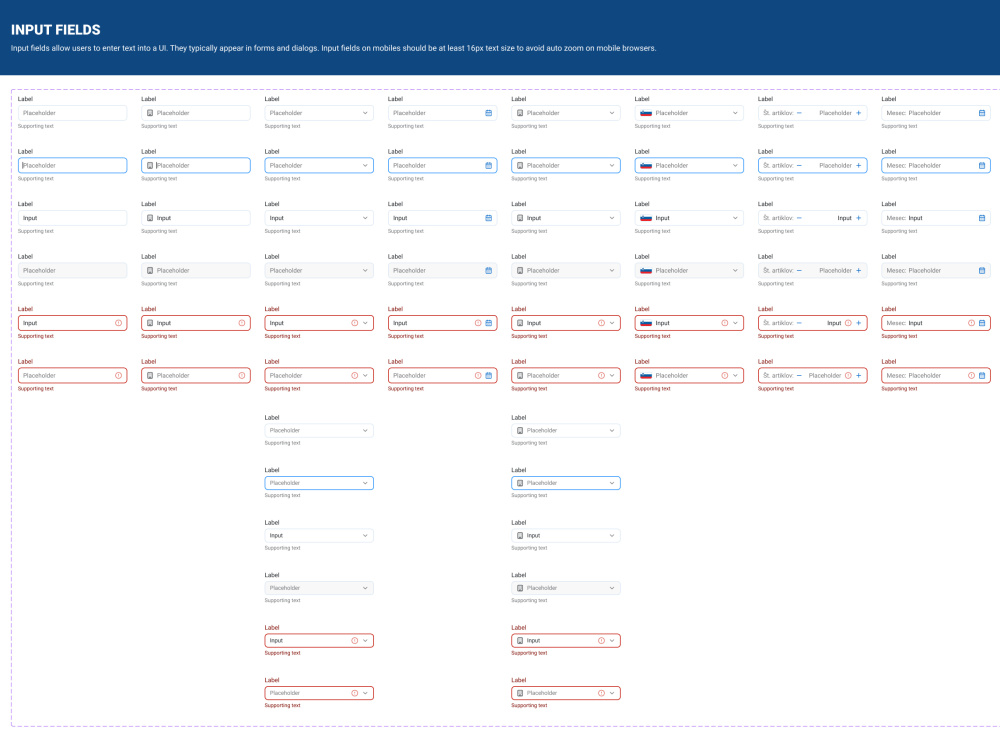Click 'Mesec:' prefix in focused blue field
The height and width of the screenshot is (750, 1000).
(x=896, y=166)
